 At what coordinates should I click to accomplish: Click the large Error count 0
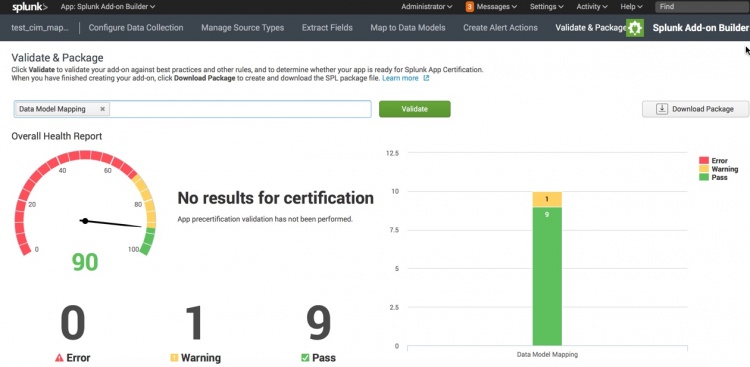pyautogui.click(x=73, y=323)
